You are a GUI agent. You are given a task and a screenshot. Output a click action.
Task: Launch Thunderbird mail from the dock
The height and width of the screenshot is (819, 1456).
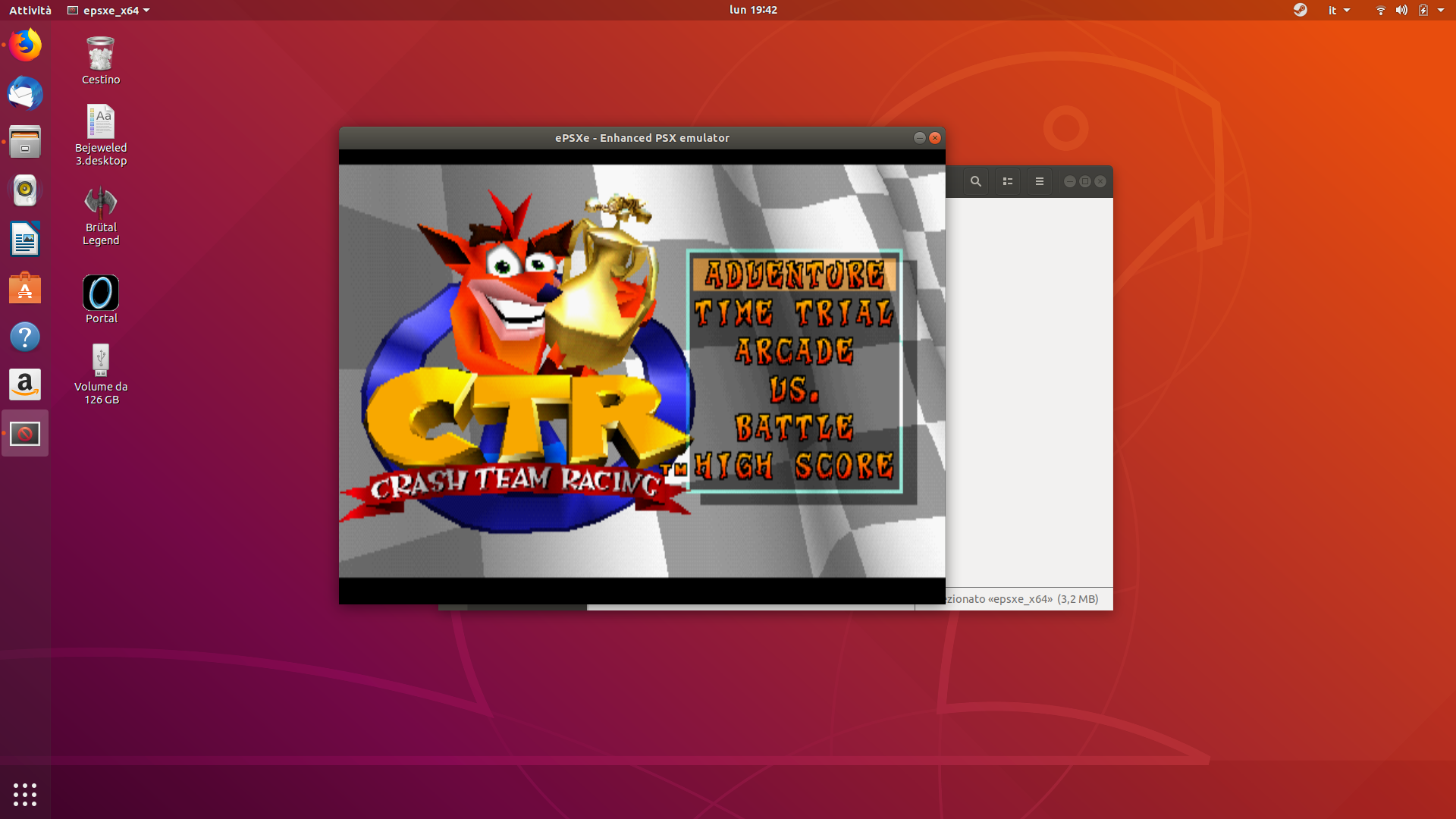pyautogui.click(x=25, y=94)
